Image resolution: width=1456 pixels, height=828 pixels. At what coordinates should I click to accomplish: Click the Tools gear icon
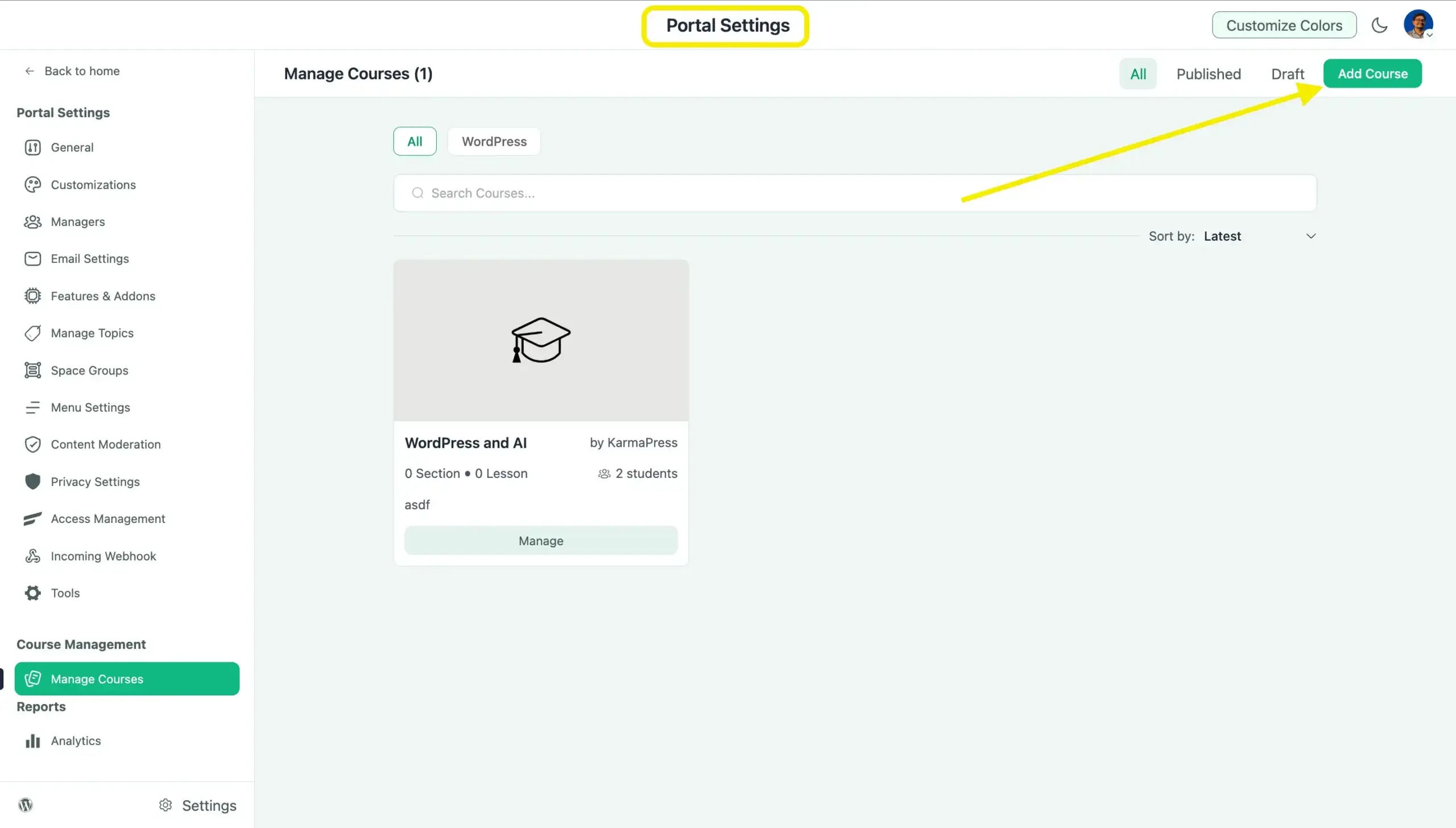(x=32, y=593)
